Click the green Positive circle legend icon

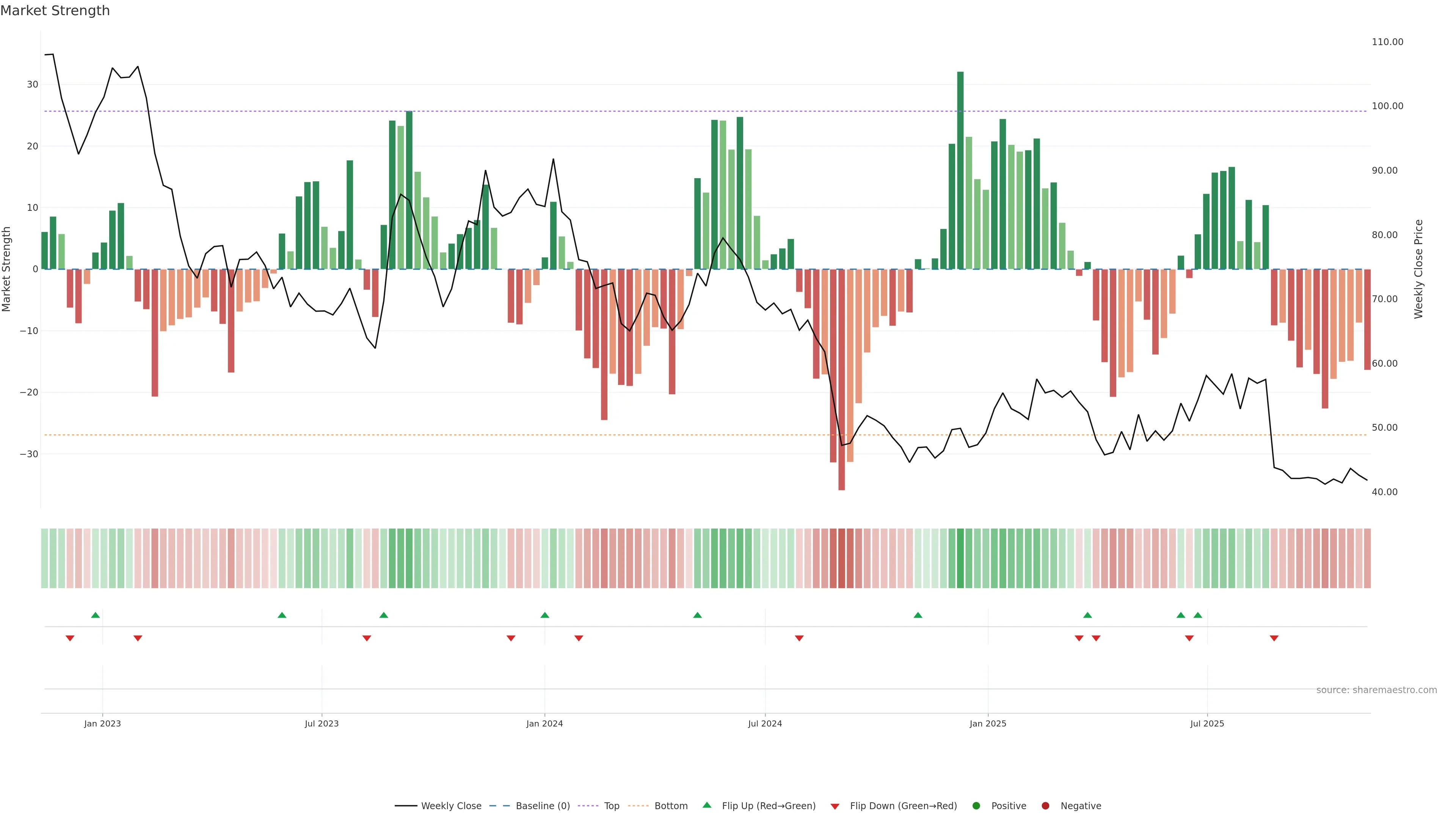tap(976, 805)
